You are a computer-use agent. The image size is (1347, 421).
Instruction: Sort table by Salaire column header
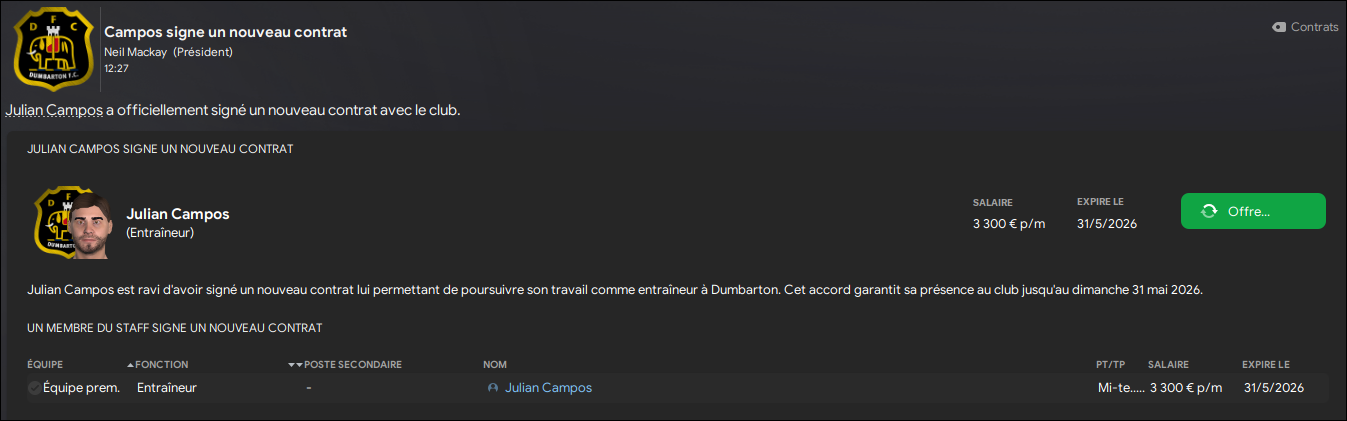[x=1169, y=365]
